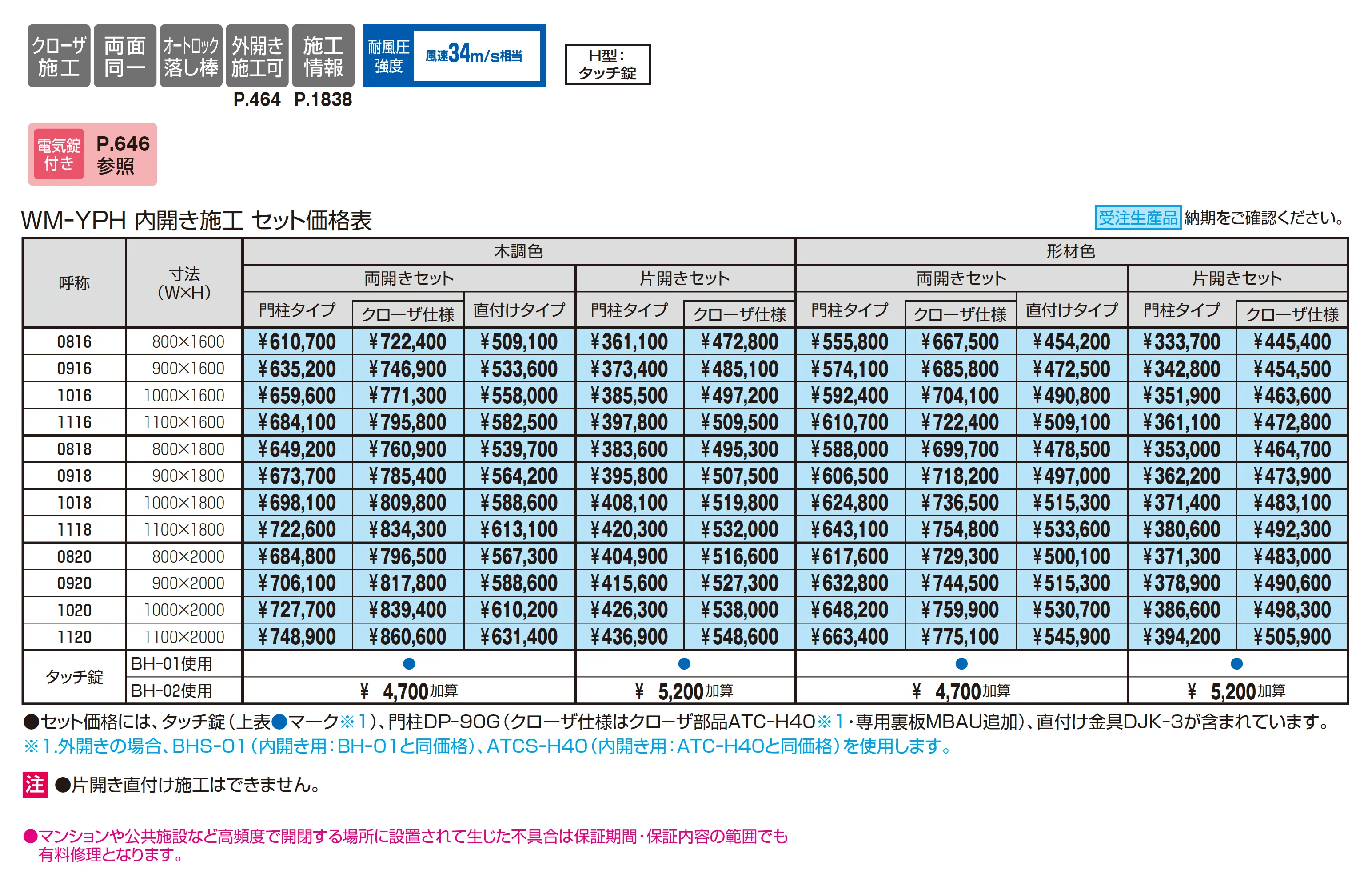Click the 外開き施工可 badge
1372x889 pixels.
pyautogui.click(x=257, y=56)
